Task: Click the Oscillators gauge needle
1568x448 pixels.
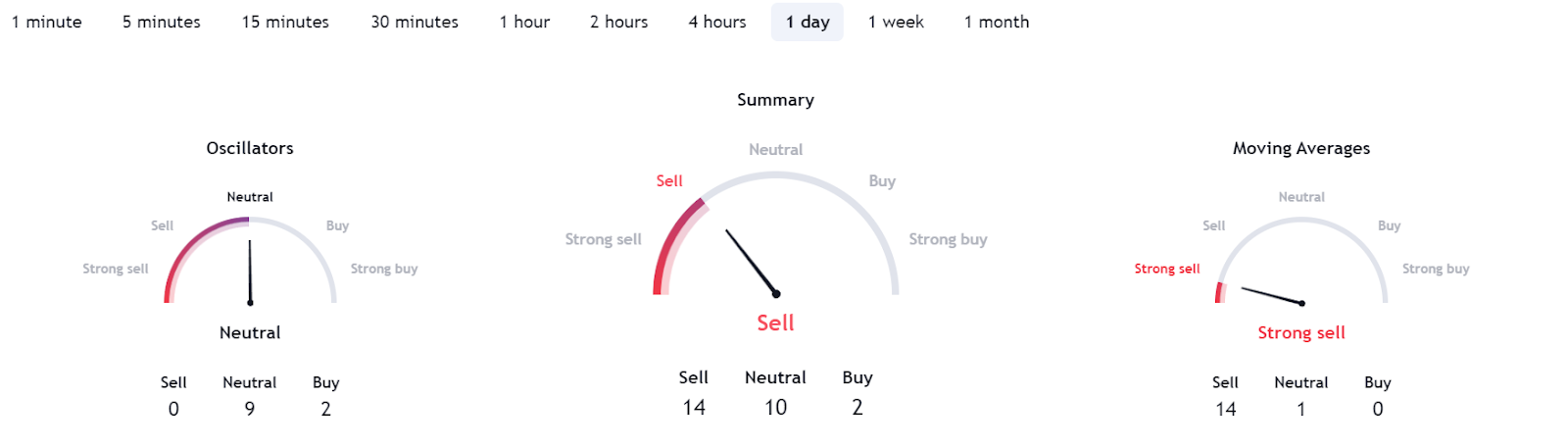Action: 250,273
